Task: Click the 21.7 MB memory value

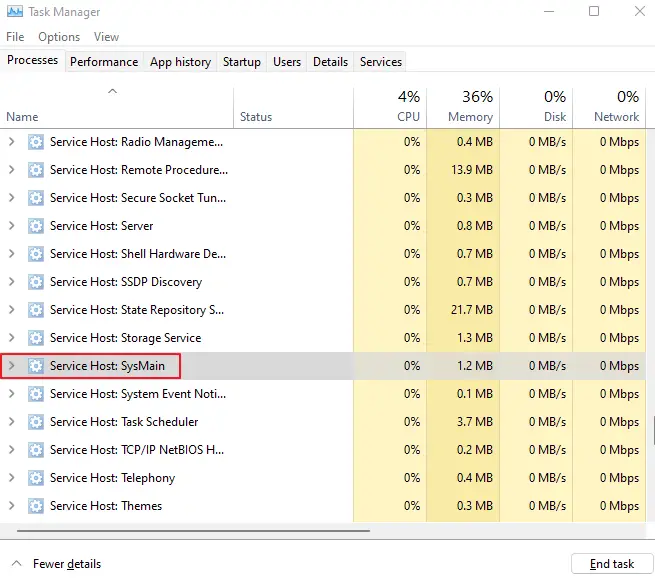Action: click(x=472, y=310)
